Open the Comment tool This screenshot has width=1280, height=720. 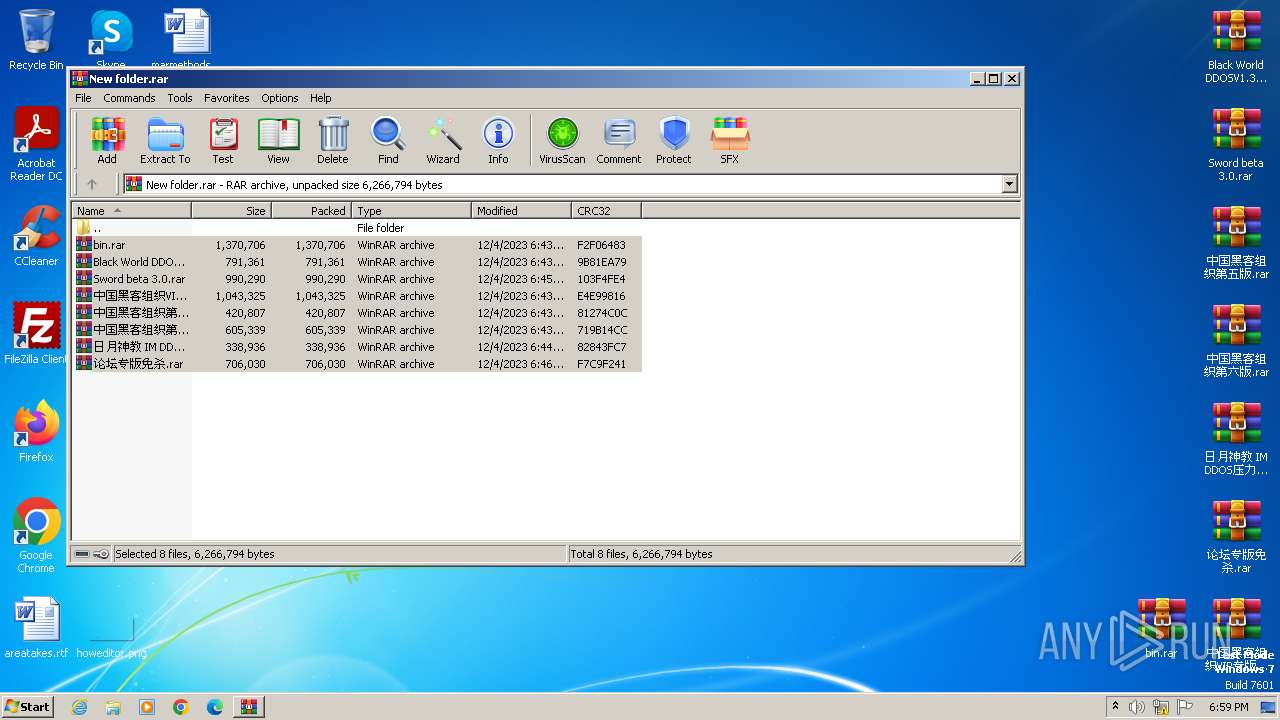pos(619,140)
